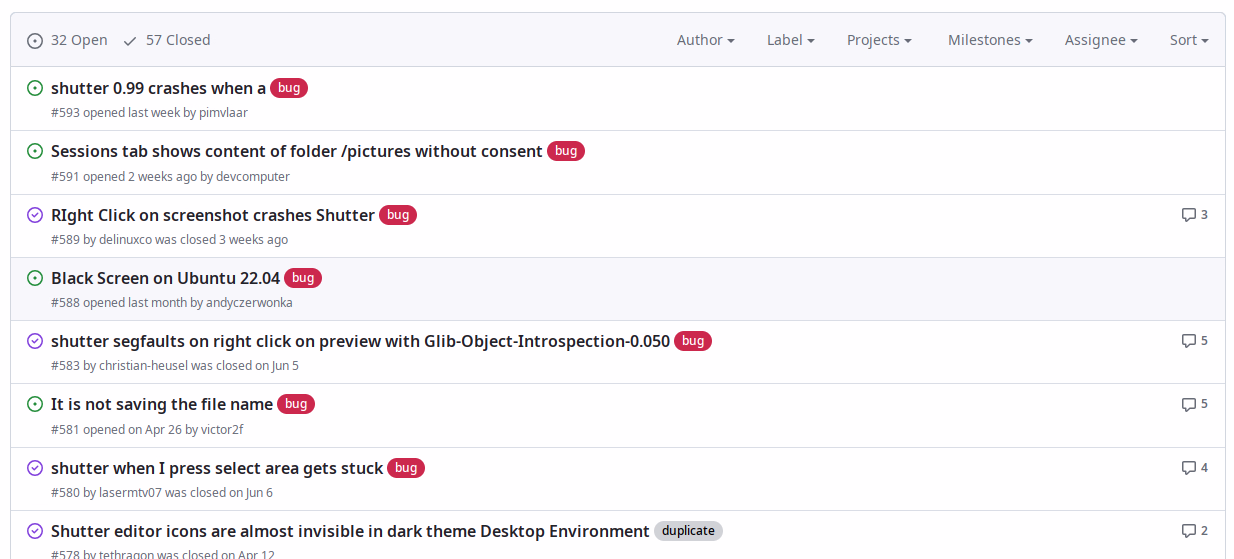Click closed status icon for select area issue
The width and height of the screenshot is (1234, 559).
[35, 468]
